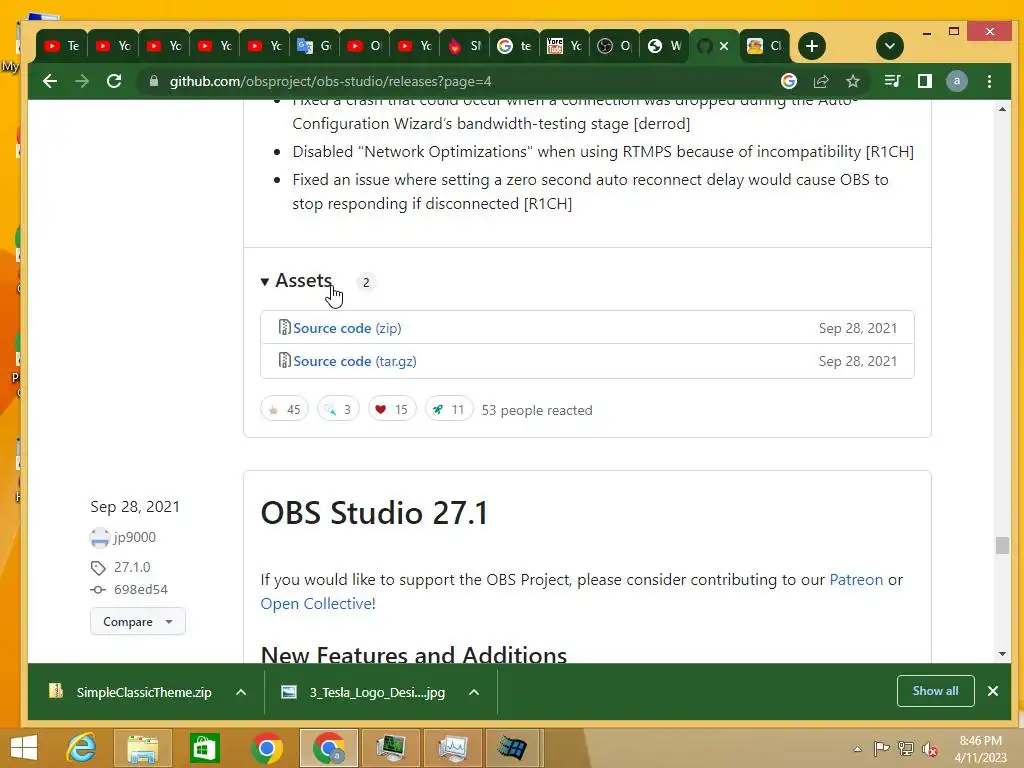Download Source code (zip)
Screen dimensions: 1024x768
pyautogui.click(x=347, y=328)
